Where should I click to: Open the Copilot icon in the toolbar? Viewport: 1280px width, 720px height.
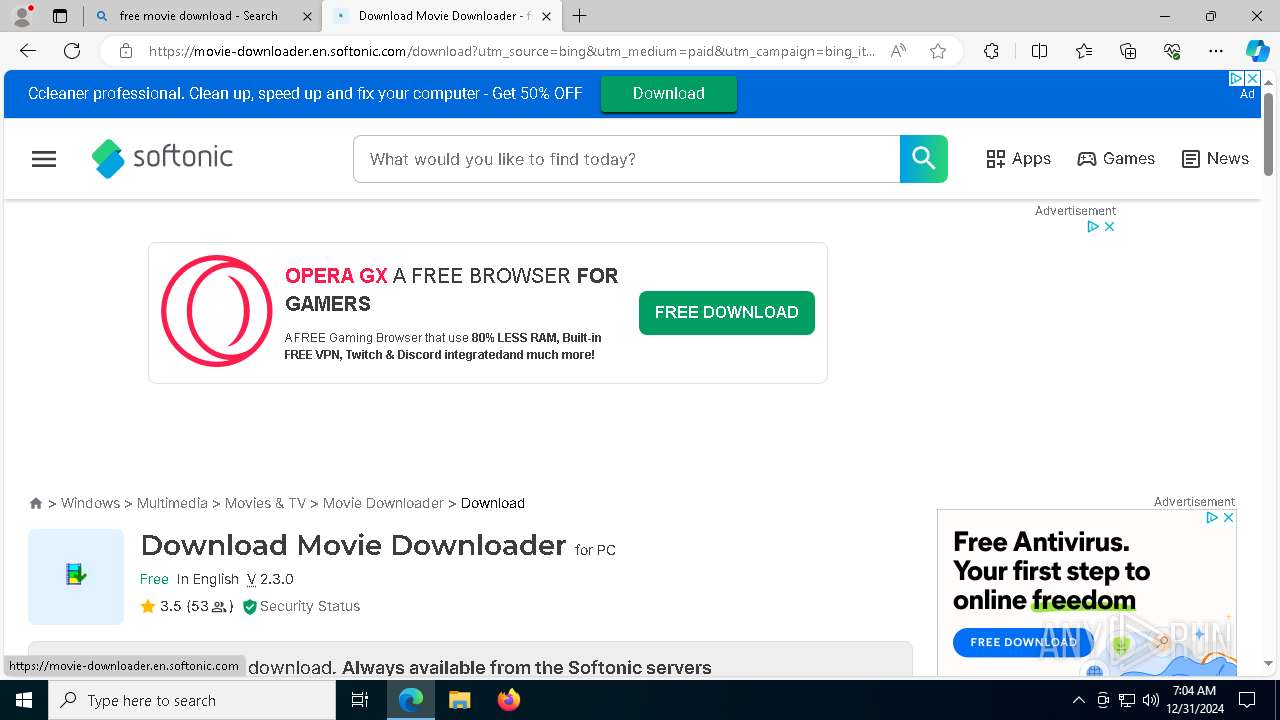[x=1257, y=51]
